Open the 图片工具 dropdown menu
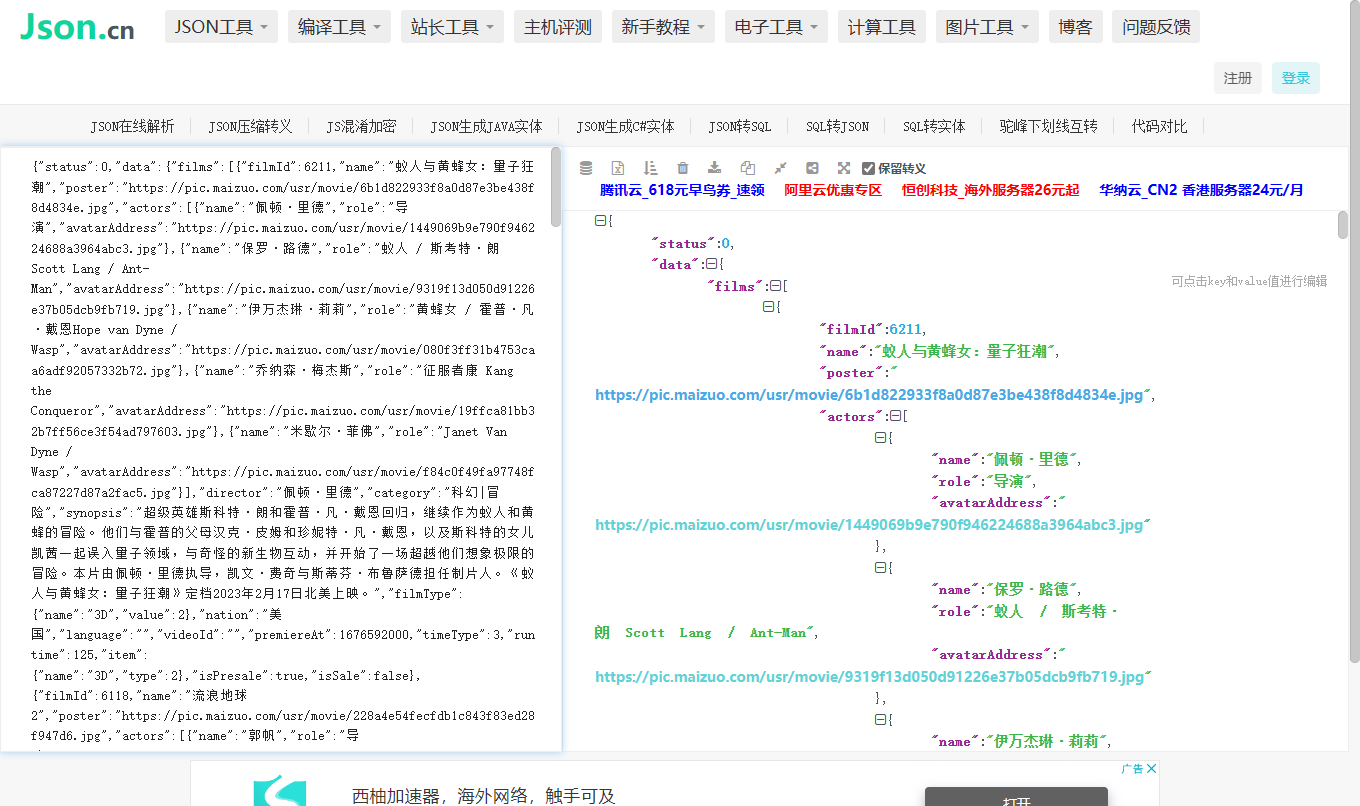 click(x=988, y=27)
